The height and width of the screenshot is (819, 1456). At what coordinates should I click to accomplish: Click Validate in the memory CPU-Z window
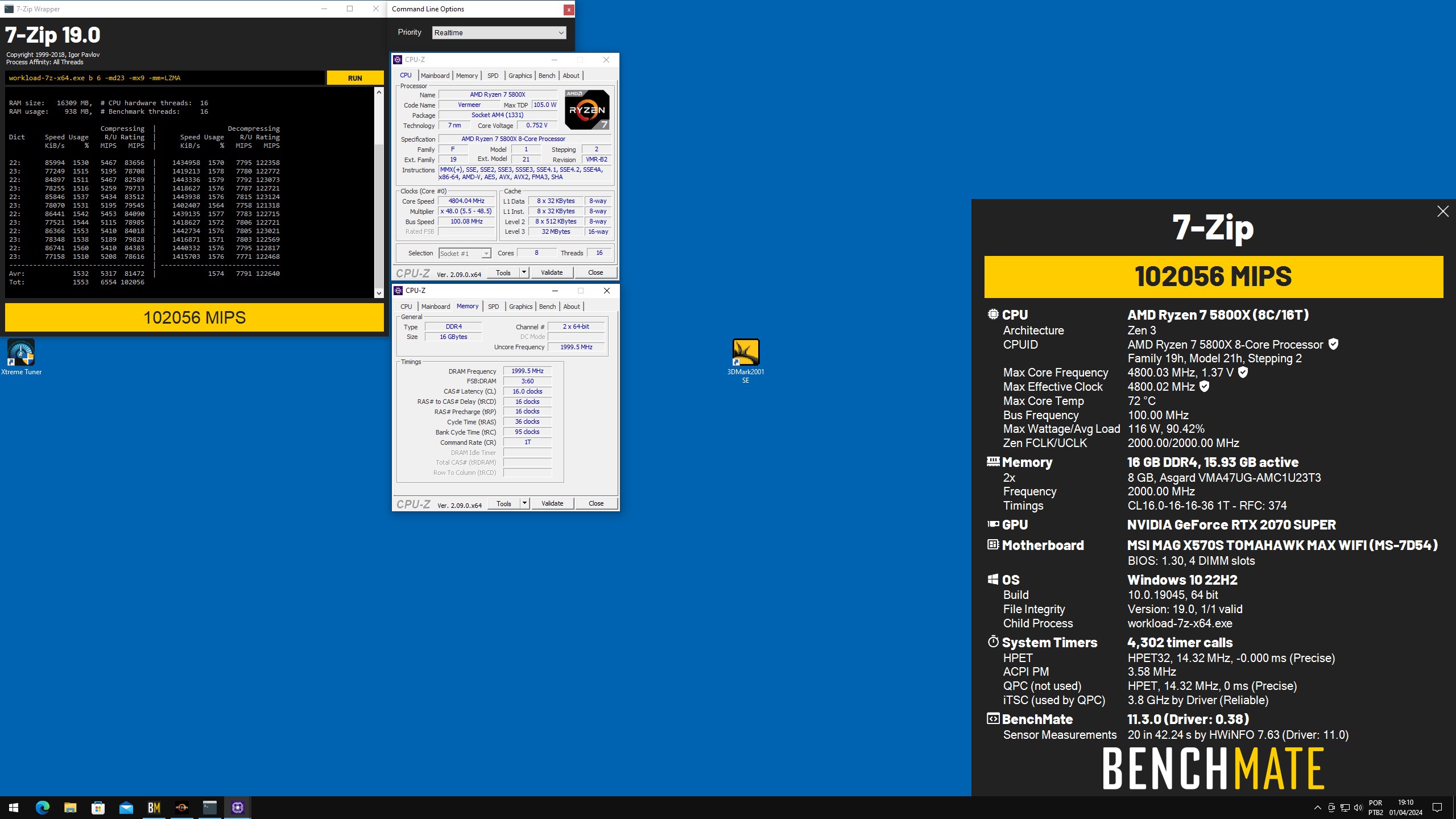(x=552, y=503)
